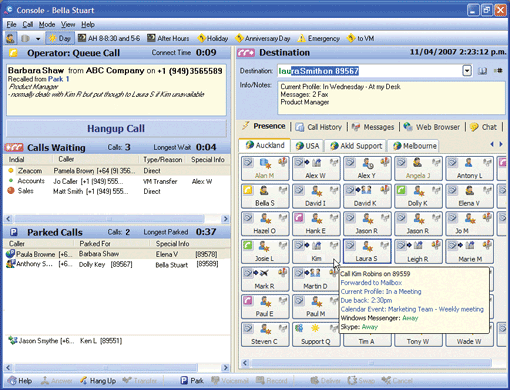The height and width of the screenshot is (390, 510).
Task: Open dropdown arrow beside the toolbar status icon
Action: (x=38, y=39)
